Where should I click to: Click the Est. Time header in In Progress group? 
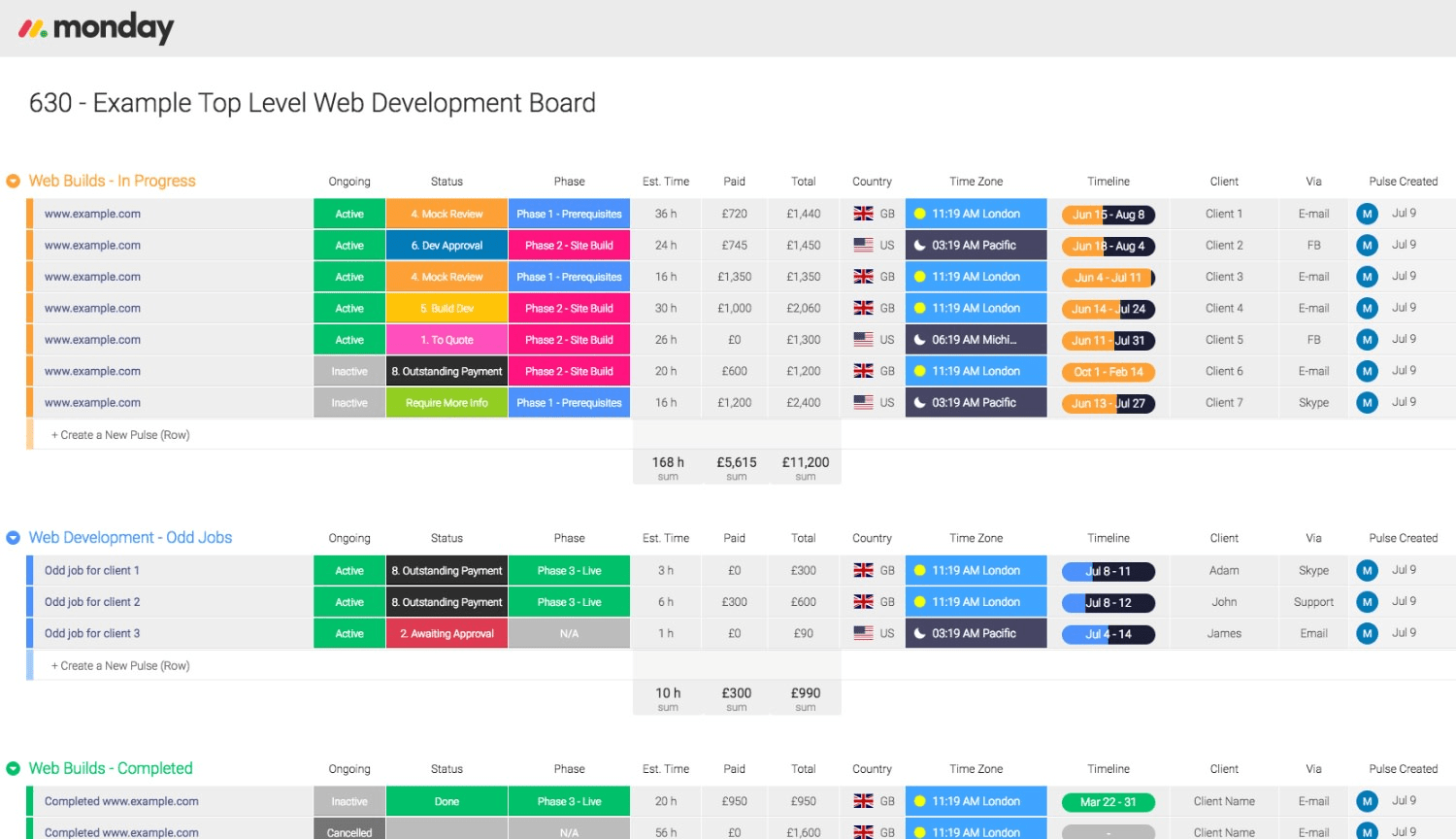[666, 182]
